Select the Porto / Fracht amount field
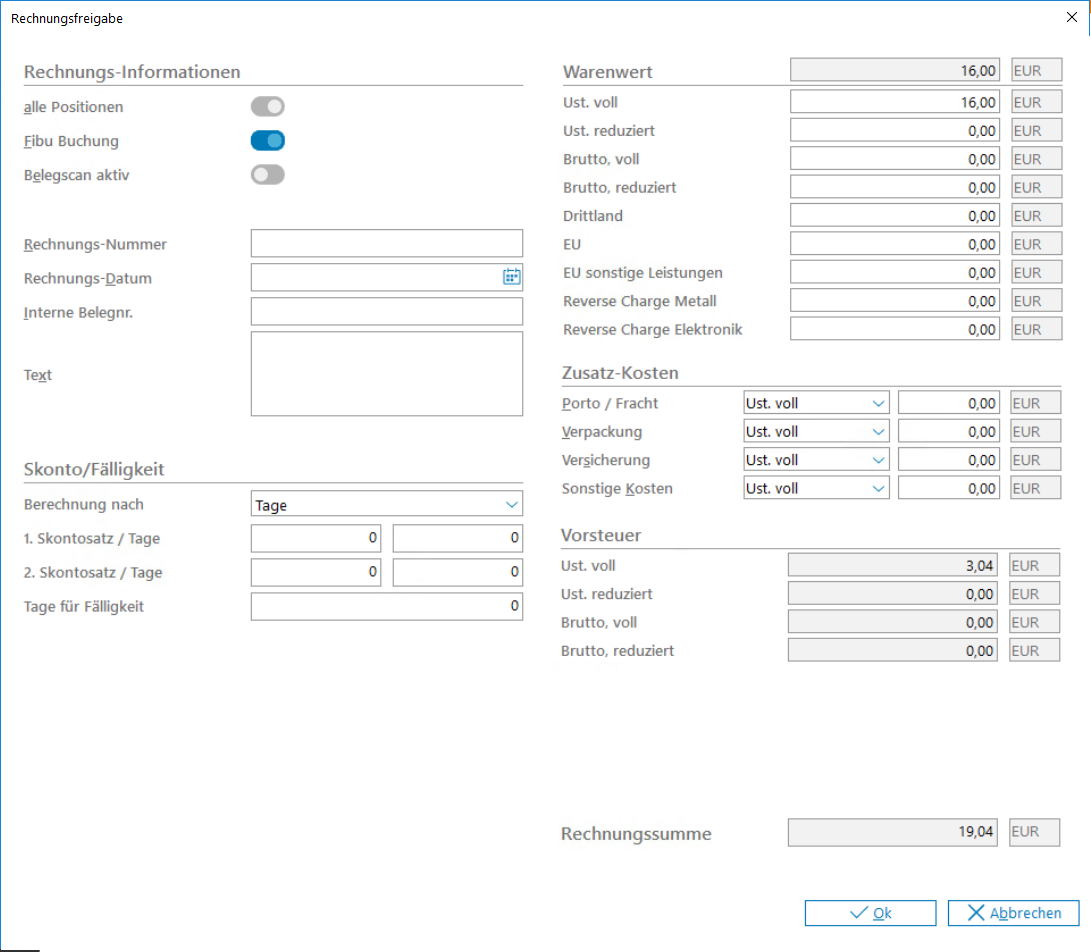1091x952 pixels. 948,404
